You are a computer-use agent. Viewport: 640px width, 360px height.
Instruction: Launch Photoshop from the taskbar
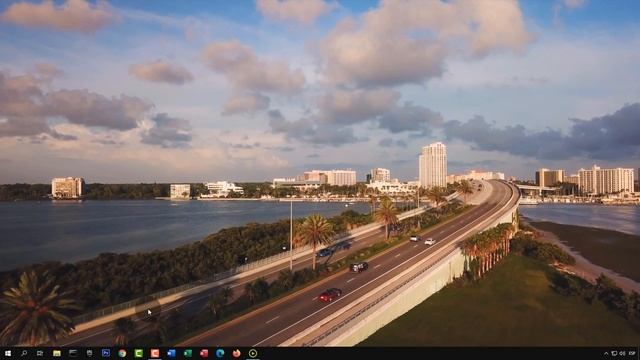click(x=106, y=353)
